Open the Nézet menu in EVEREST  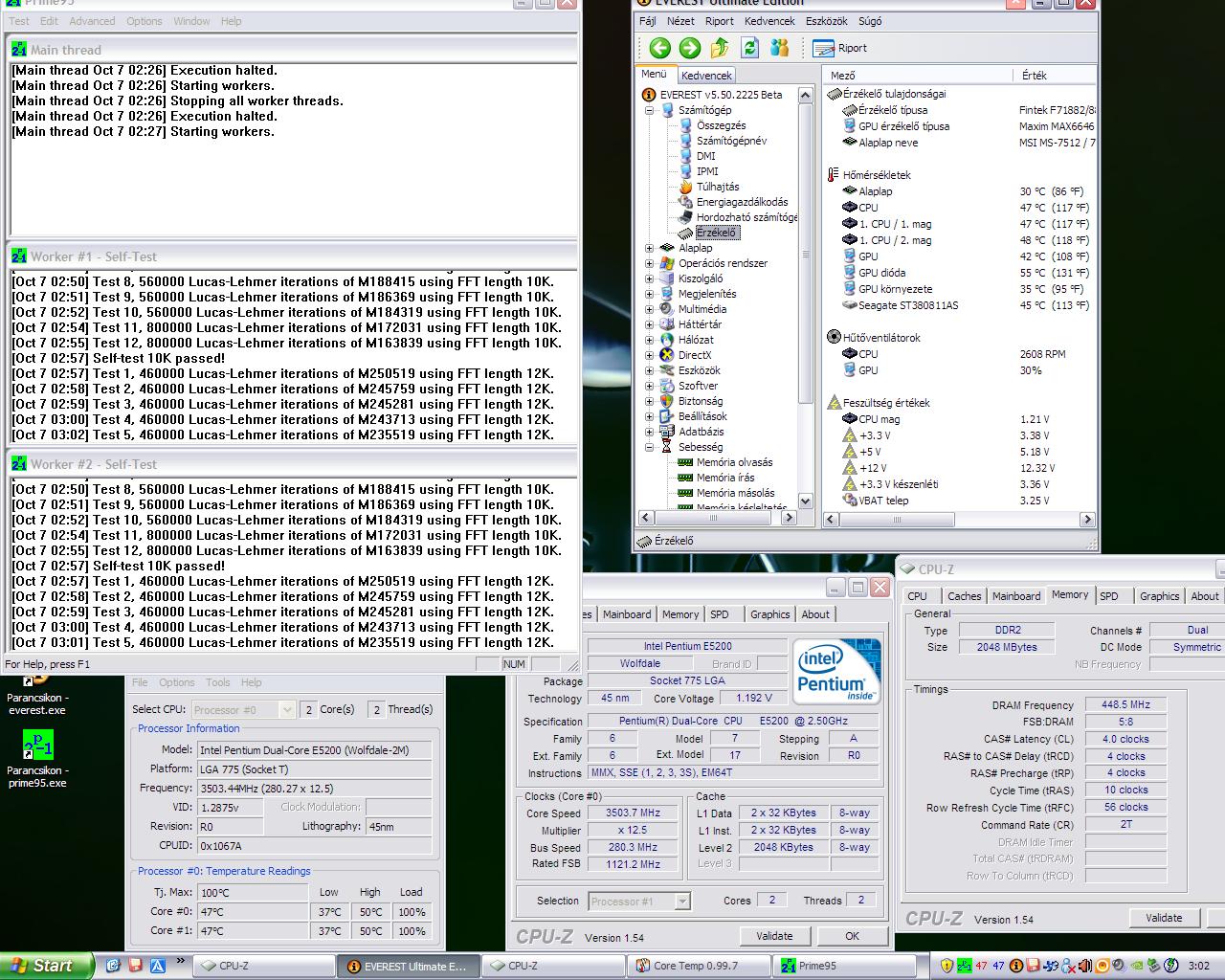(x=680, y=21)
